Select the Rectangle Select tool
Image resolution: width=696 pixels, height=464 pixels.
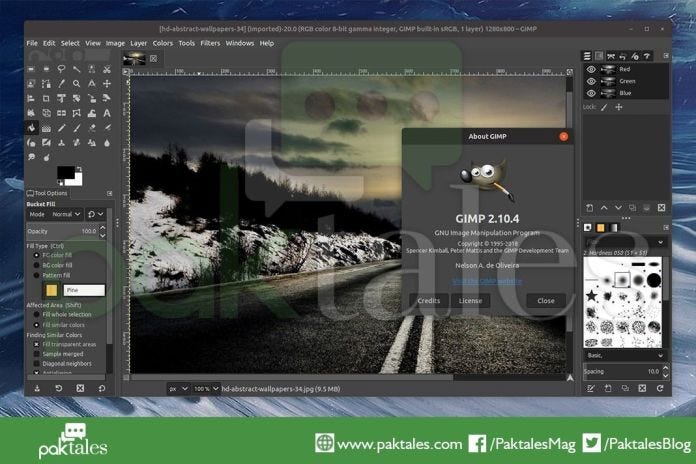[x=31, y=69]
